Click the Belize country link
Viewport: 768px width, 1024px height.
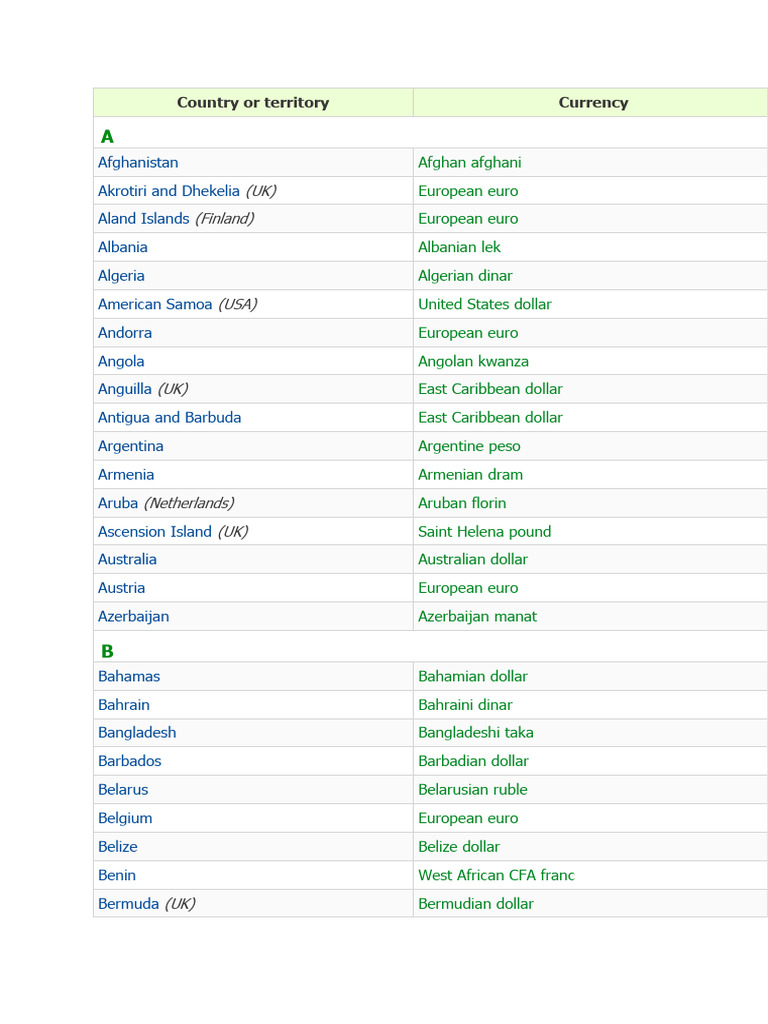118,847
